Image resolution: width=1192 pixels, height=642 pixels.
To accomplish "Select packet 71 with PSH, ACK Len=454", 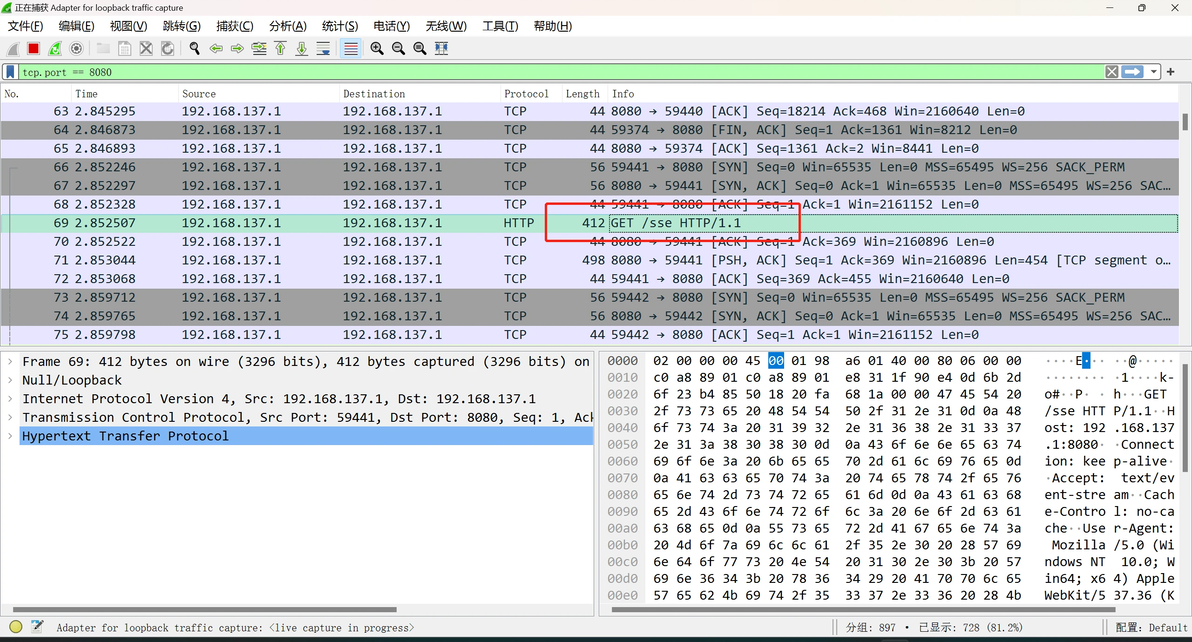I will [590, 260].
